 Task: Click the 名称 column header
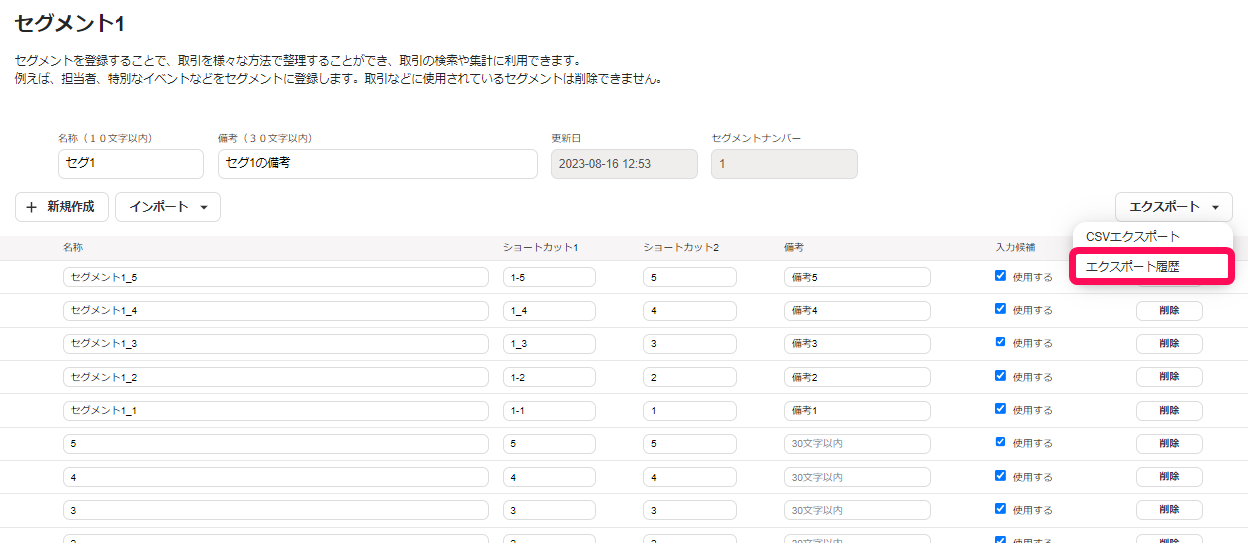pyautogui.click(x=73, y=247)
